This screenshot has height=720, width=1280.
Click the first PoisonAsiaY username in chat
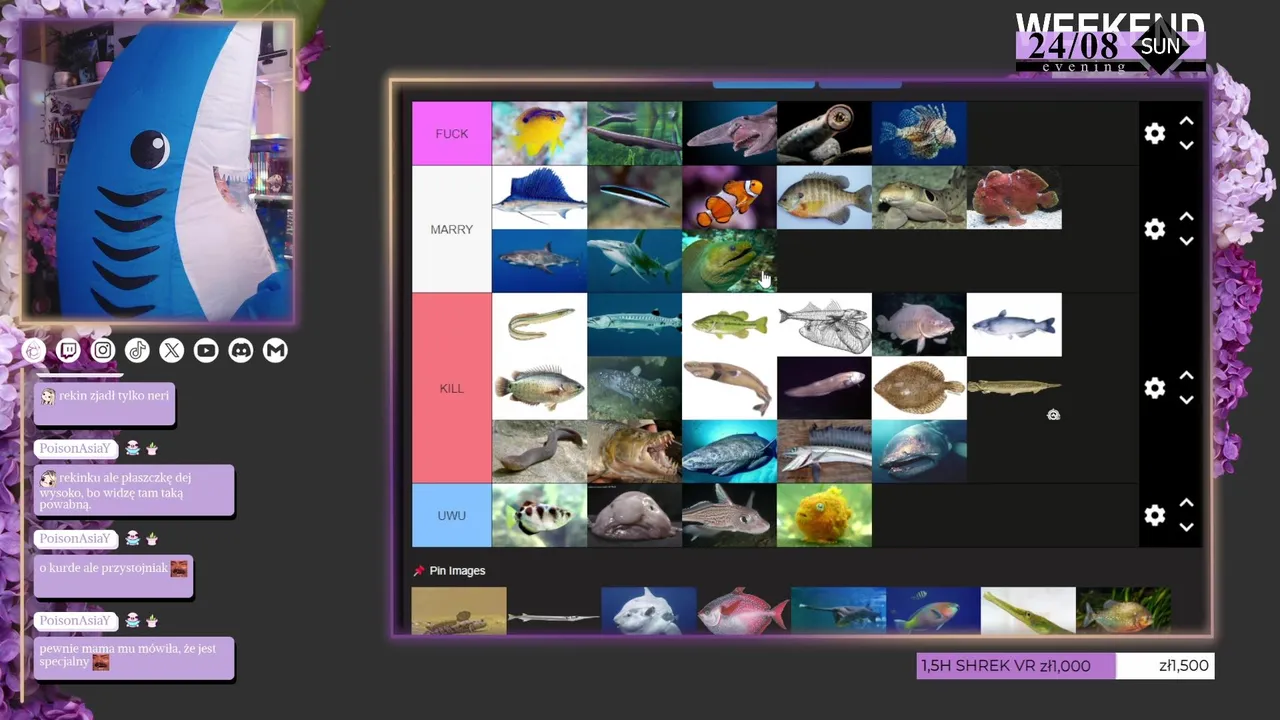75,449
